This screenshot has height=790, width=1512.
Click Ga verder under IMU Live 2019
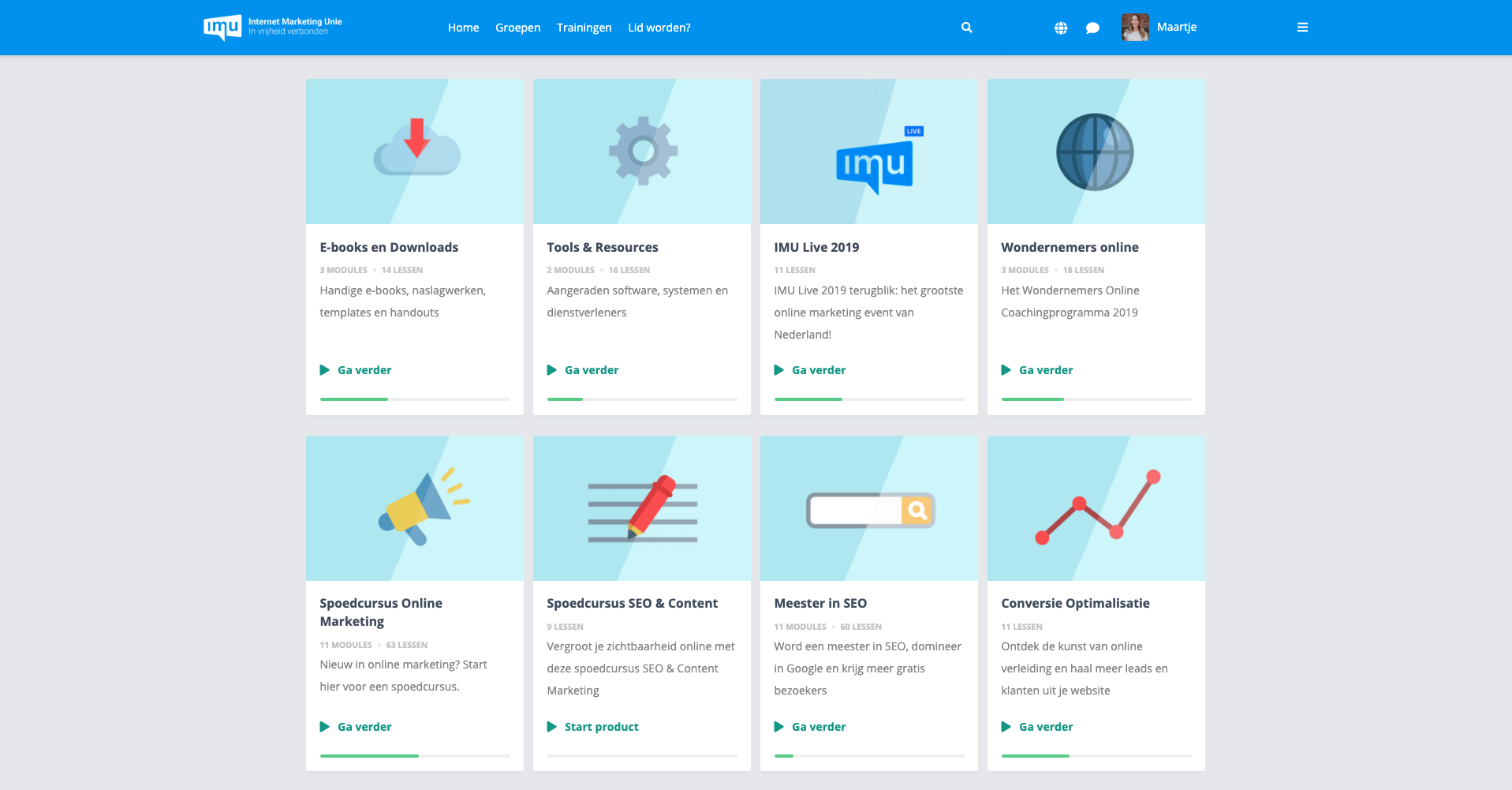[x=819, y=370]
